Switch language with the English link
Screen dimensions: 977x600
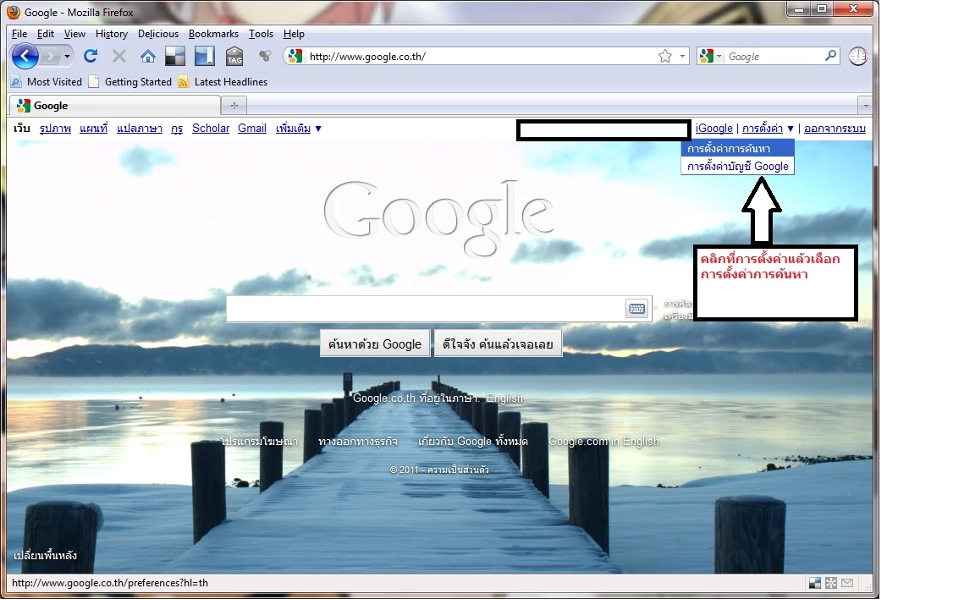tap(505, 398)
